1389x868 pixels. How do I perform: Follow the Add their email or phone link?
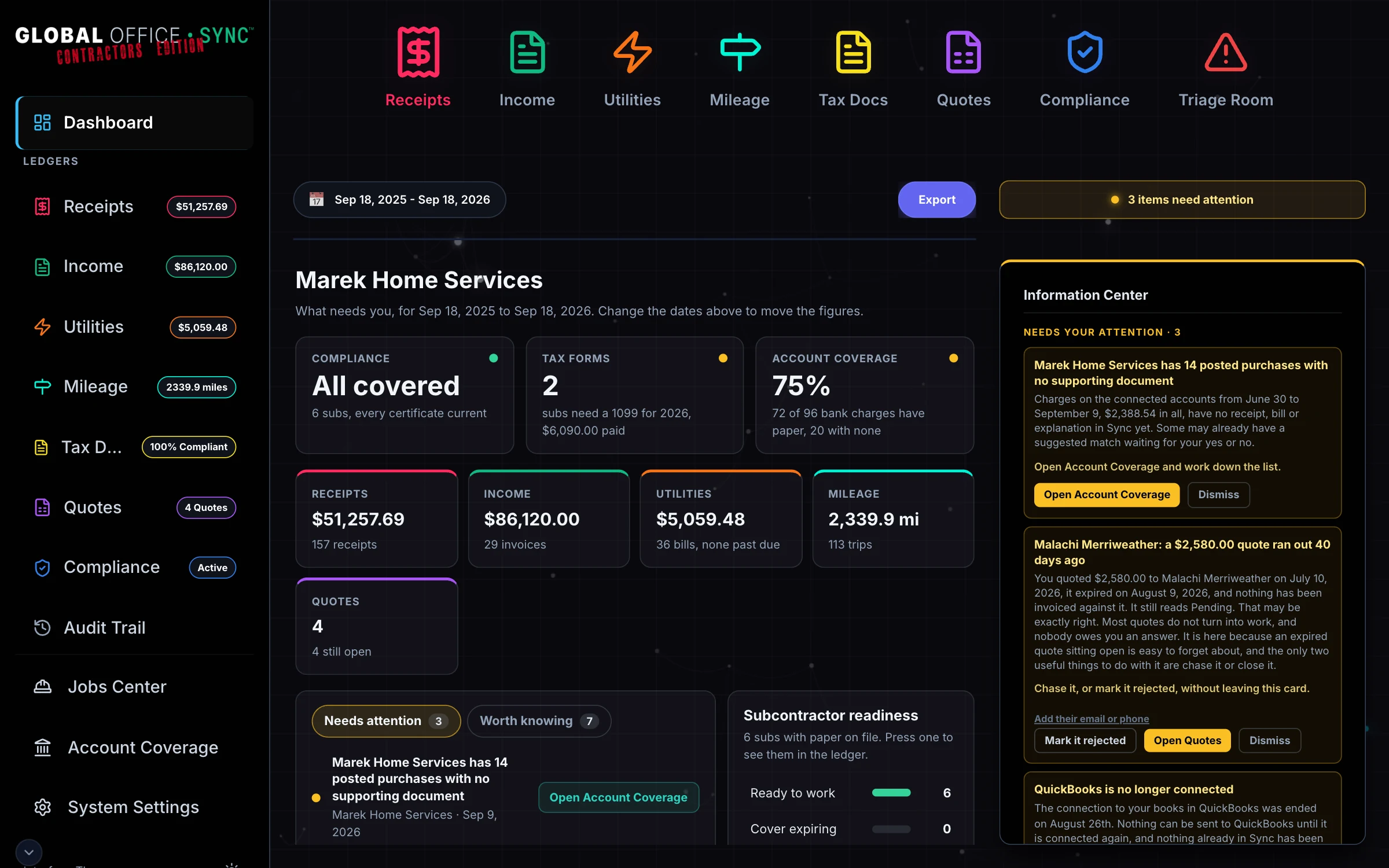click(x=1092, y=719)
